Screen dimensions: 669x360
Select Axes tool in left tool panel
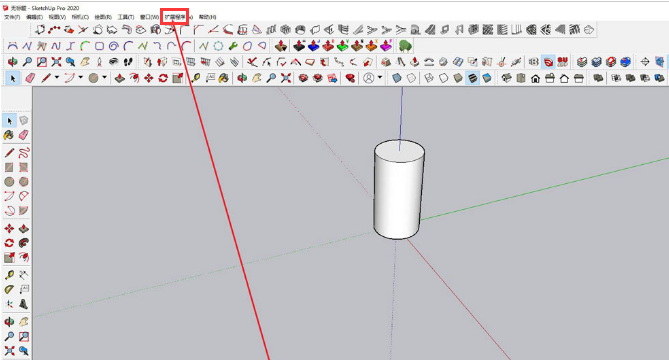[9, 304]
